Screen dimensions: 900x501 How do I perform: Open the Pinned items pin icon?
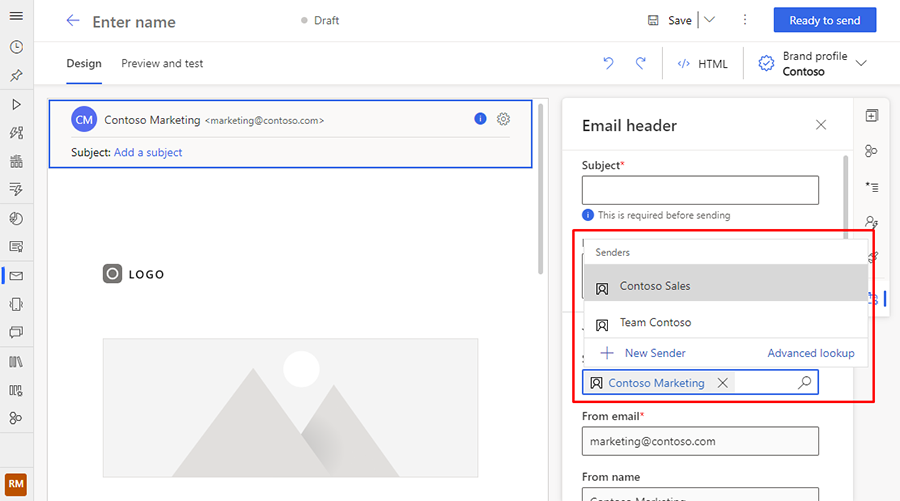point(16,75)
